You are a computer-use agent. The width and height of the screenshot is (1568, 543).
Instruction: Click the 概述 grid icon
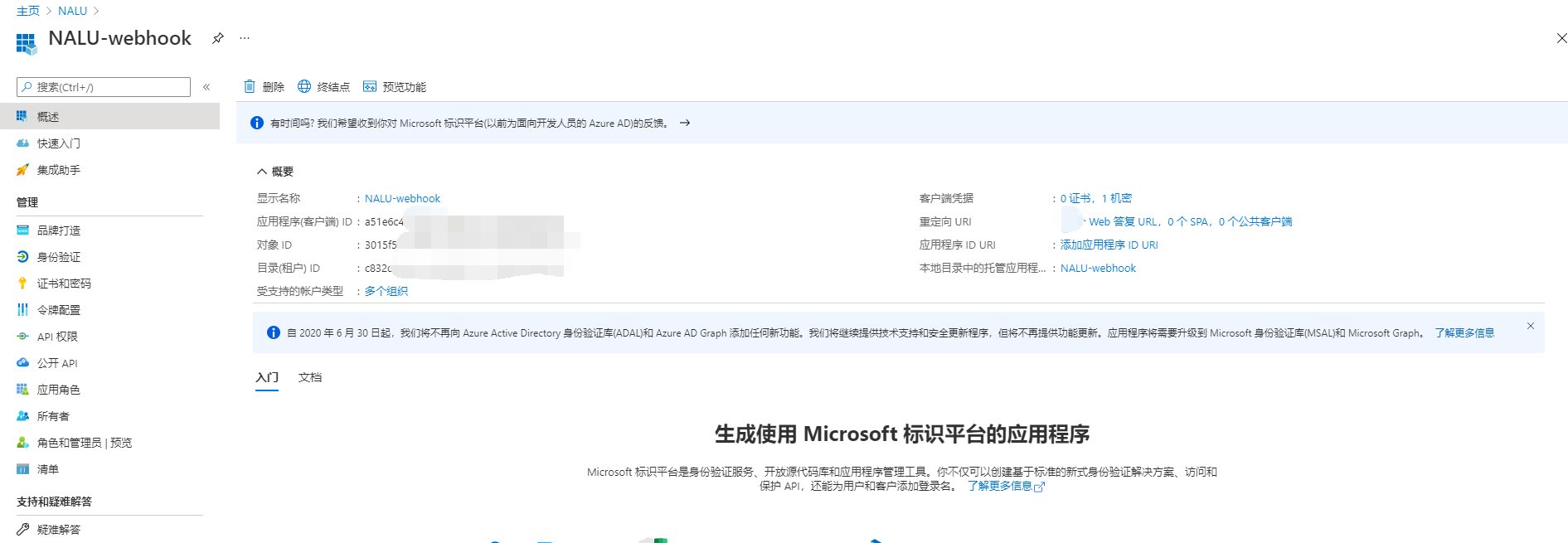tap(22, 116)
